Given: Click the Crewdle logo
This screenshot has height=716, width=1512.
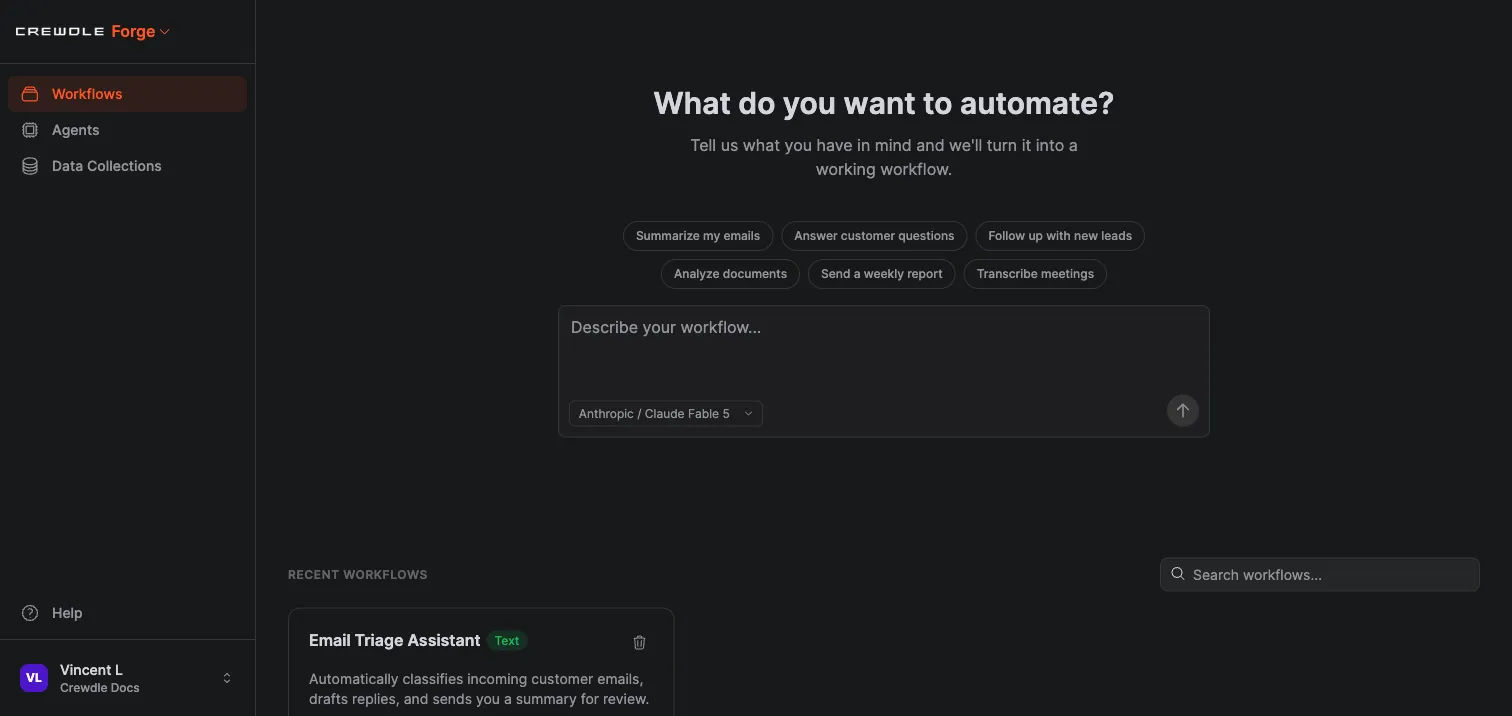Looking at the screenshot, I should (x=60, y=32).
